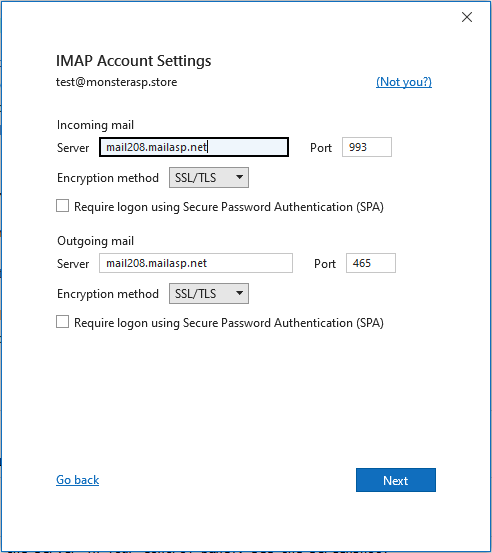Focus the Incoming mail Server field
The width and height of the screenshot is (492, 553).
tap(194, 147)
